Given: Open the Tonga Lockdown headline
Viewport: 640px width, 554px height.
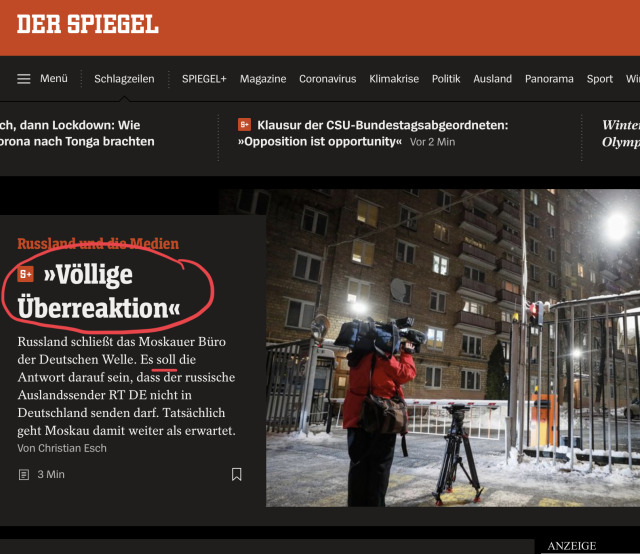Looking at the screenshot, I should click(77, 133).
